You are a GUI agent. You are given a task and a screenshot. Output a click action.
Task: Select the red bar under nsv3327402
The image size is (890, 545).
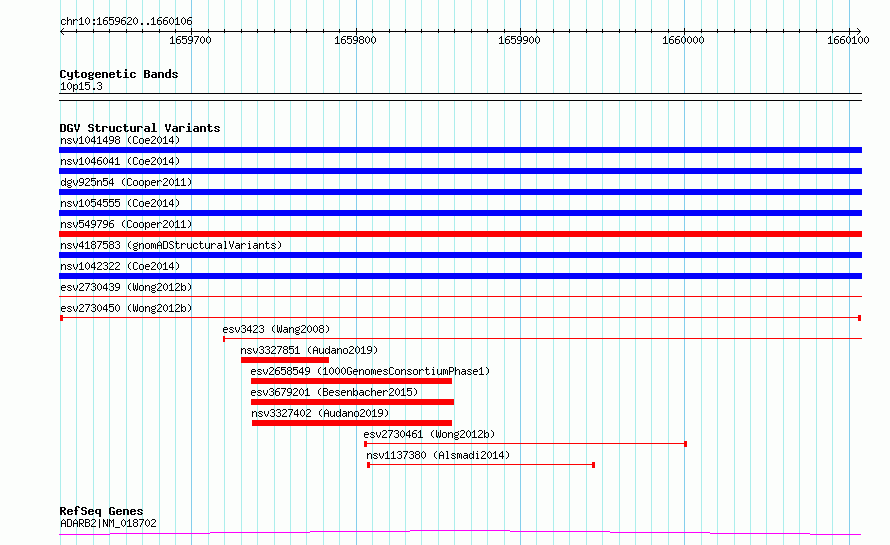point(352,423)
